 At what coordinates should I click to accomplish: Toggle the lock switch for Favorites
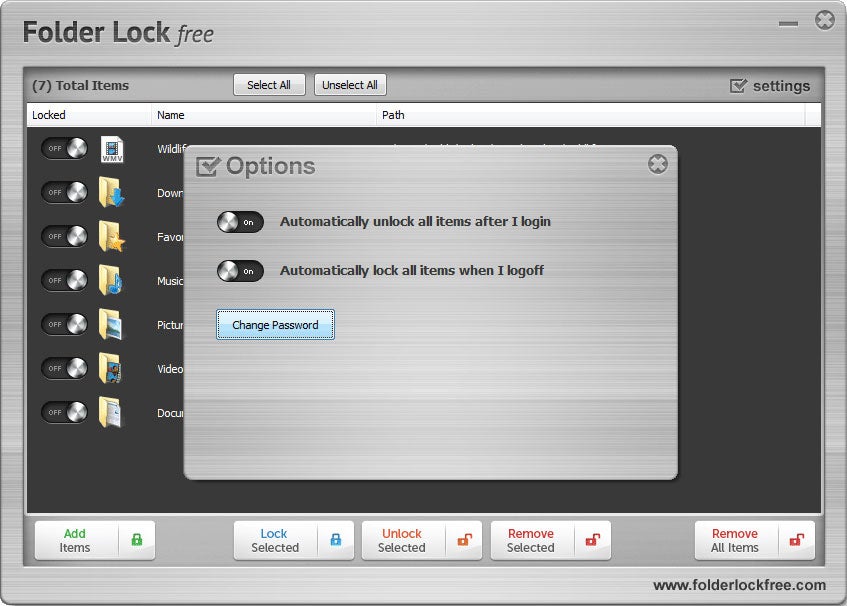[64, 237]
